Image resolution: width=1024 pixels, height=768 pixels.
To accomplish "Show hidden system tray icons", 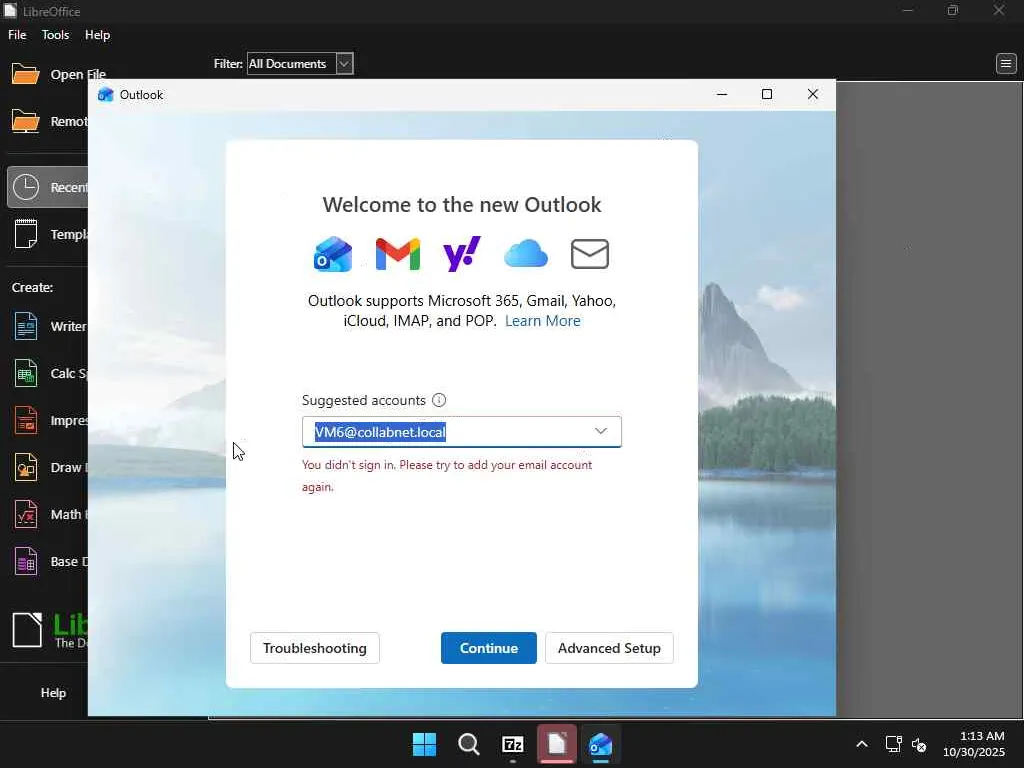I will pyautogui.click(x=862, y=744).
